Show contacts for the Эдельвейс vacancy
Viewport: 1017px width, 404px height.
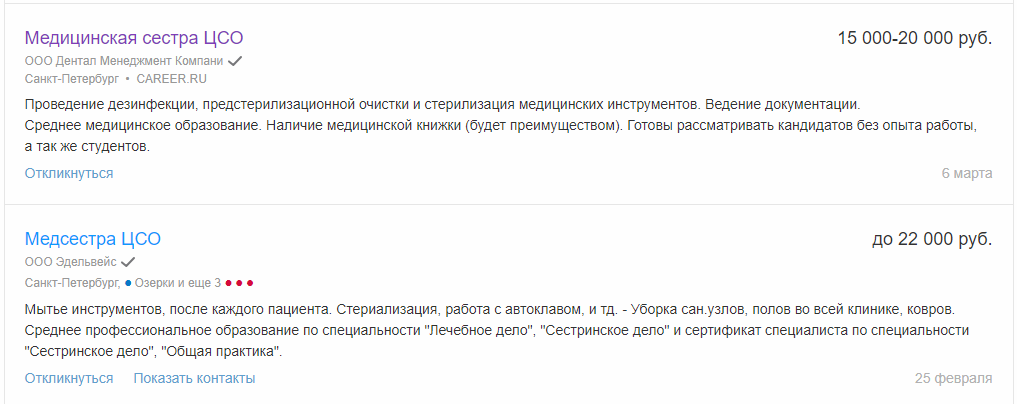coord(194,378)
